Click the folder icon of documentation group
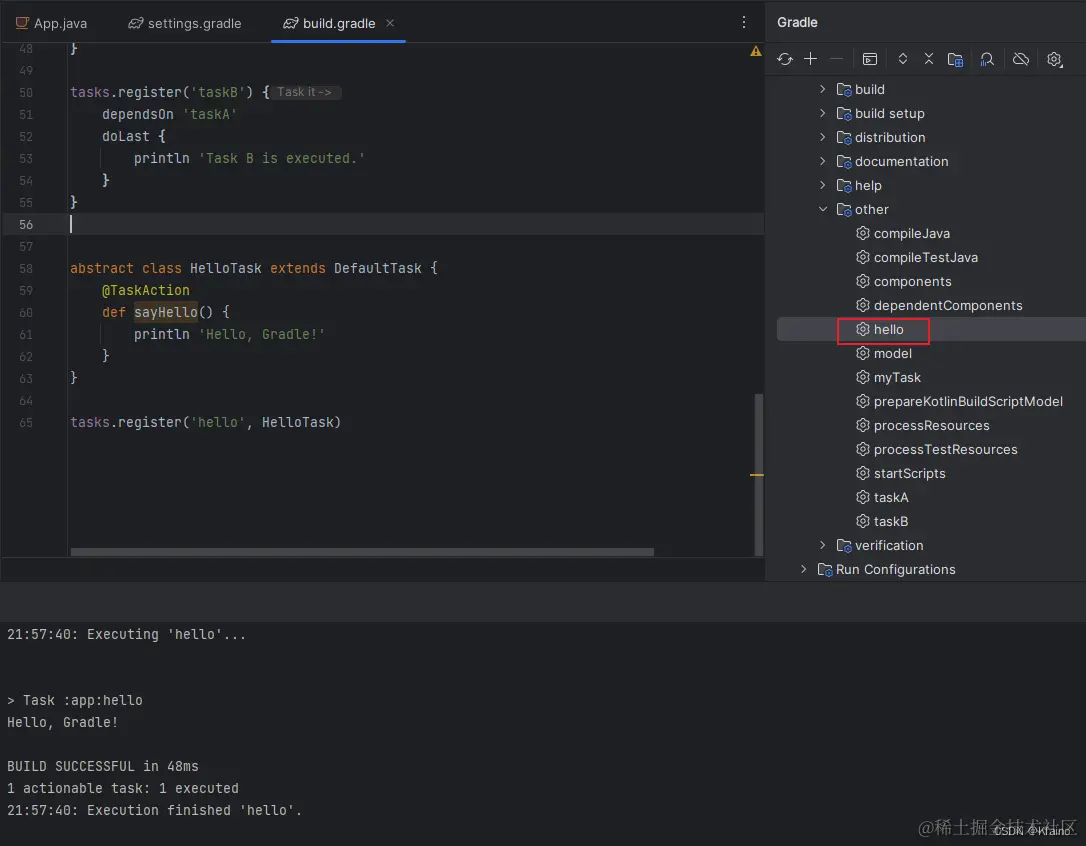 (x=844, y=161)
